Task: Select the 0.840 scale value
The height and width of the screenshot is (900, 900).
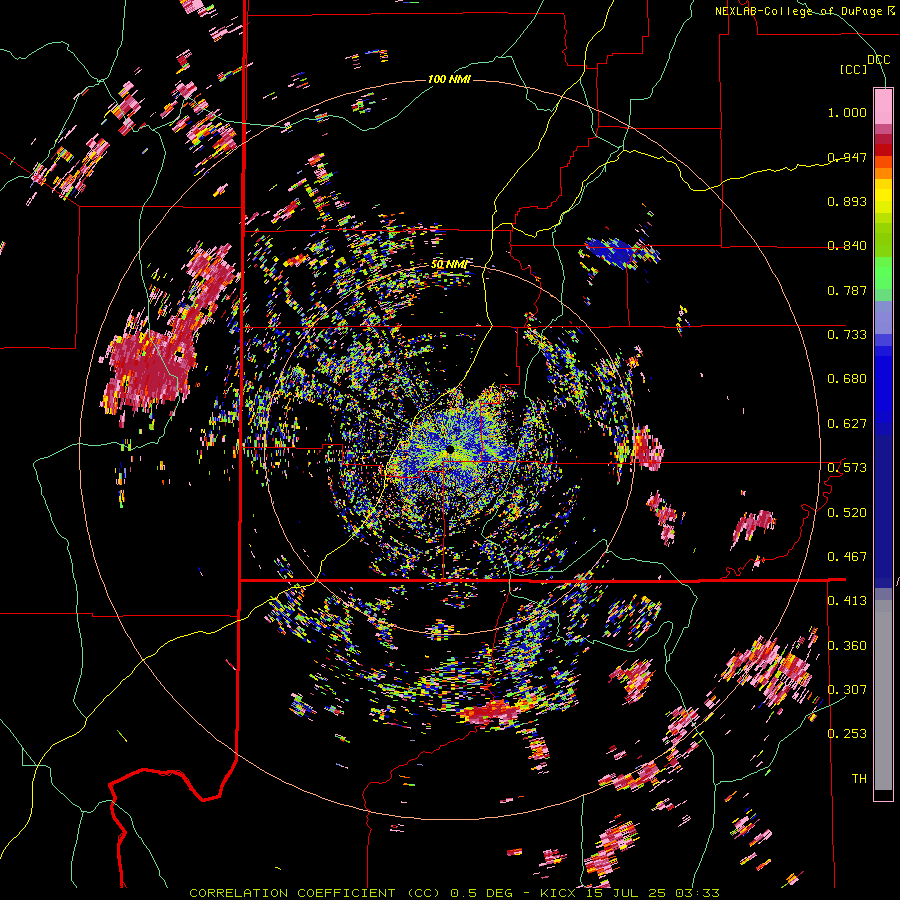Action: coord(847,246)
